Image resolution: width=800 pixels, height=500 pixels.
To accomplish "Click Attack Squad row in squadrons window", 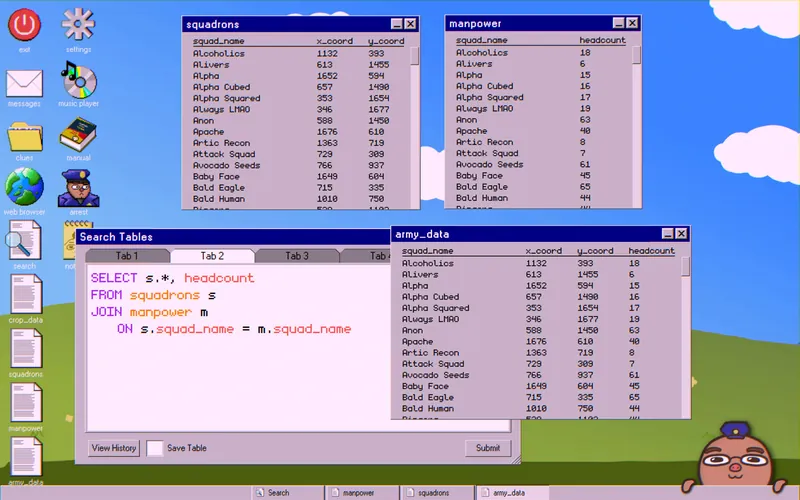I will [x=298, y=154].
